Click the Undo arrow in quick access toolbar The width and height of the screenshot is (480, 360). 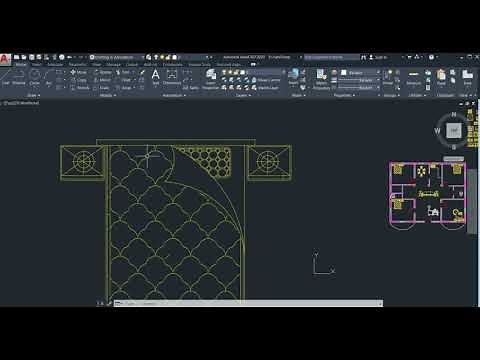pos(69,57)
